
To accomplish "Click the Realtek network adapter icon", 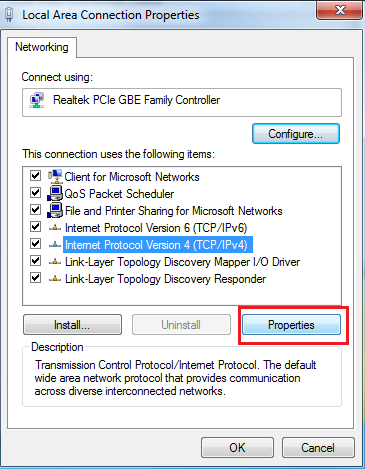I will click(37, 100).
